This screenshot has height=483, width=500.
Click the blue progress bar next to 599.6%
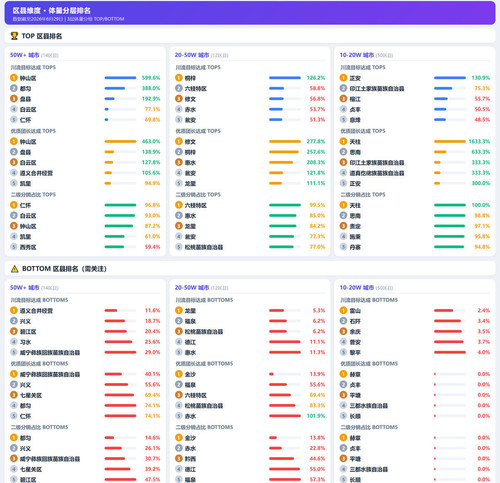(x=120, y=78)
